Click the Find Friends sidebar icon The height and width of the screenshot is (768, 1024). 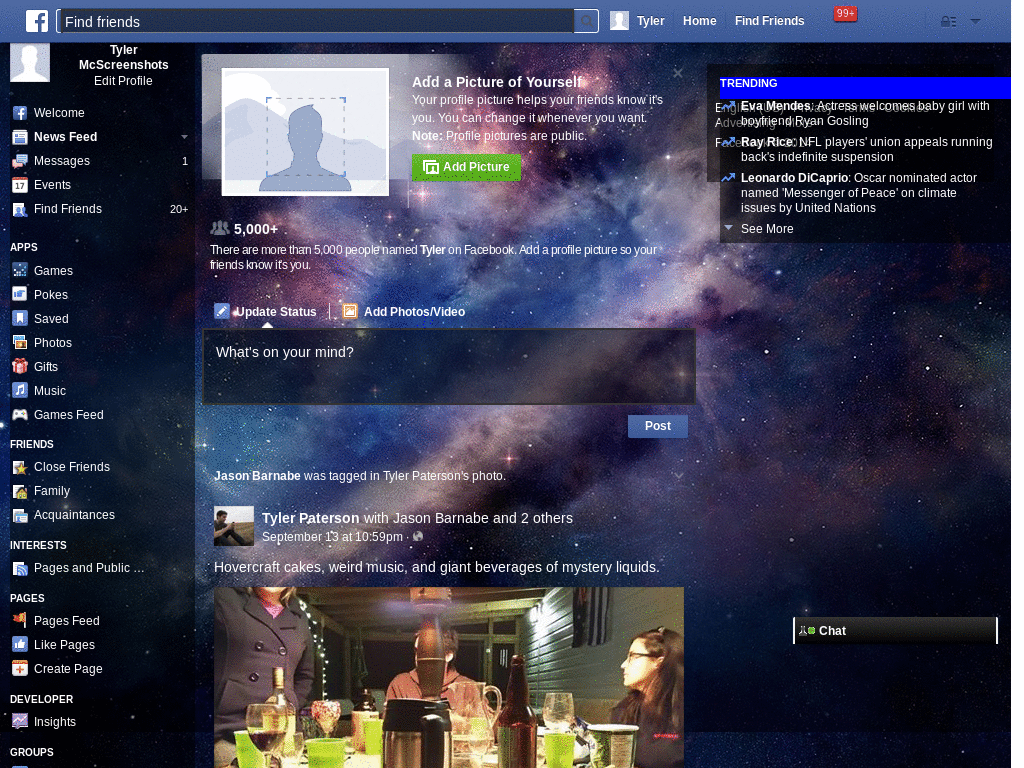(x=20, y=210)
